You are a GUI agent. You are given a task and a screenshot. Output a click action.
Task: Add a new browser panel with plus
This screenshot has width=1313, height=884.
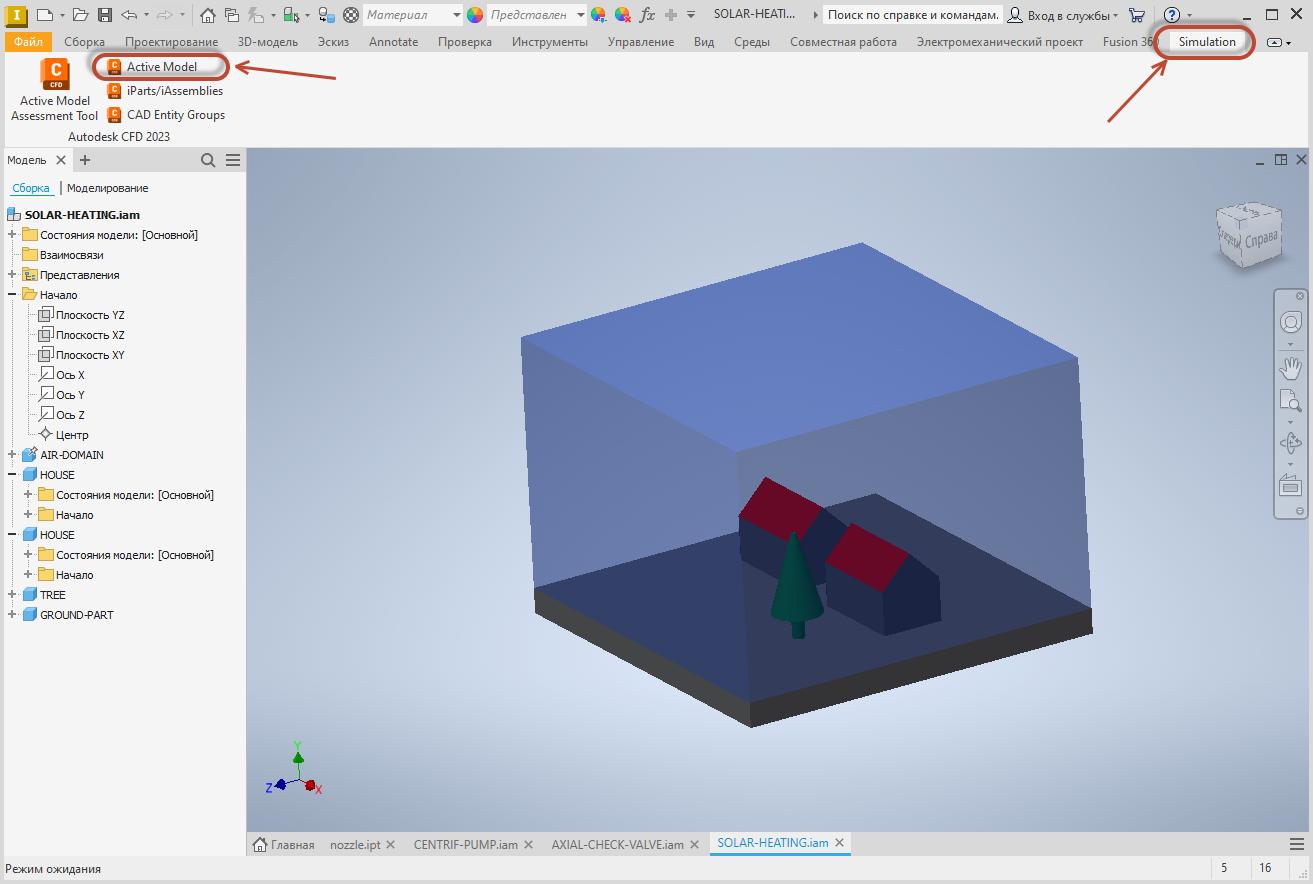[x=85, y=160]
